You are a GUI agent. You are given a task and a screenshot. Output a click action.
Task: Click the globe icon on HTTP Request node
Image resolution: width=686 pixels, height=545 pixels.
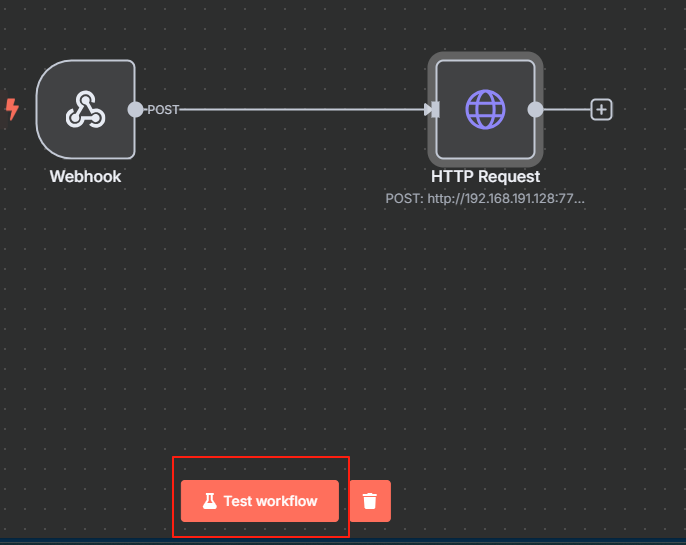[485, 110]
